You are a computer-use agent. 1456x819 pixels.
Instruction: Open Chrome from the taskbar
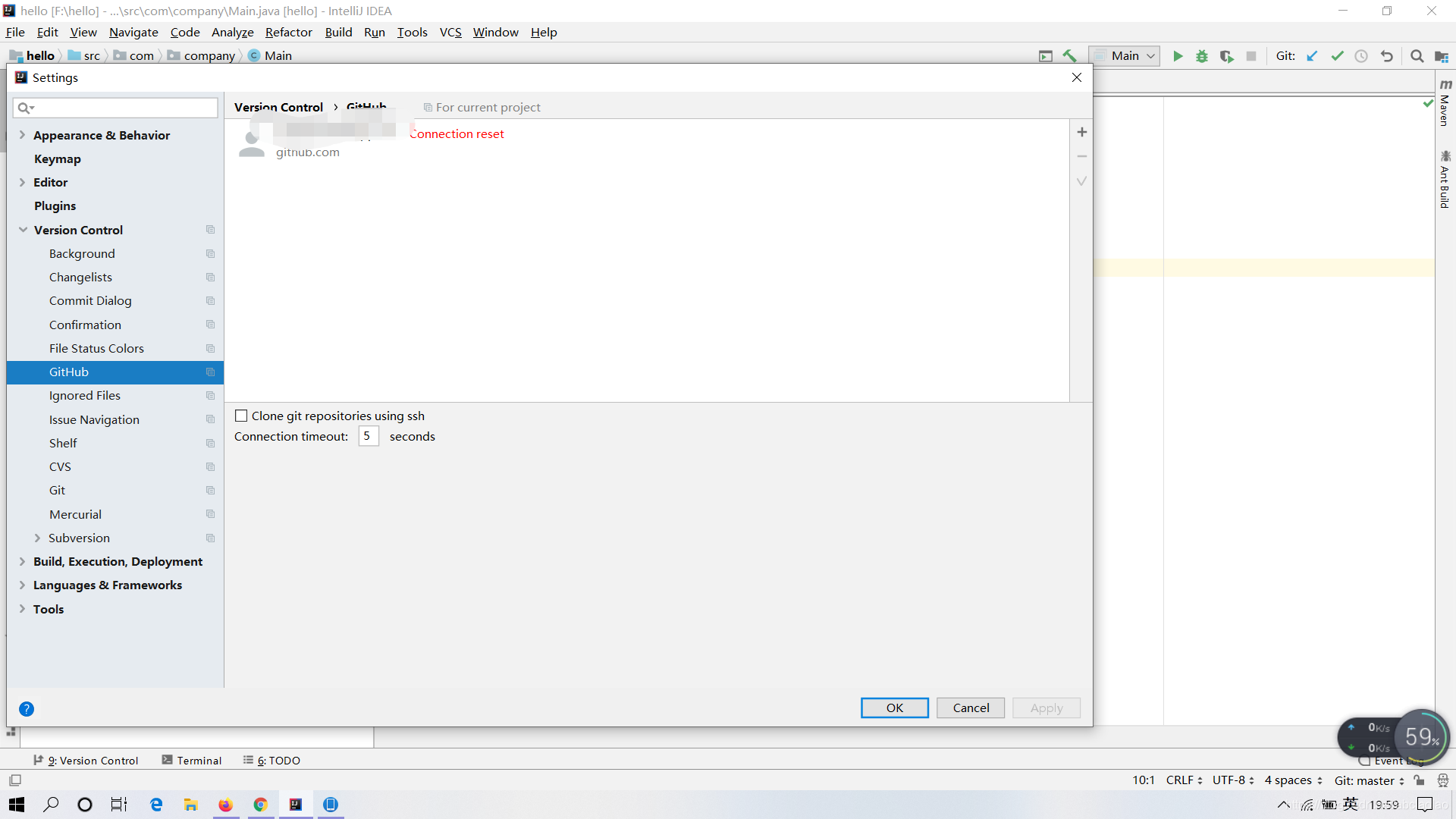click(x=260, y=805)
